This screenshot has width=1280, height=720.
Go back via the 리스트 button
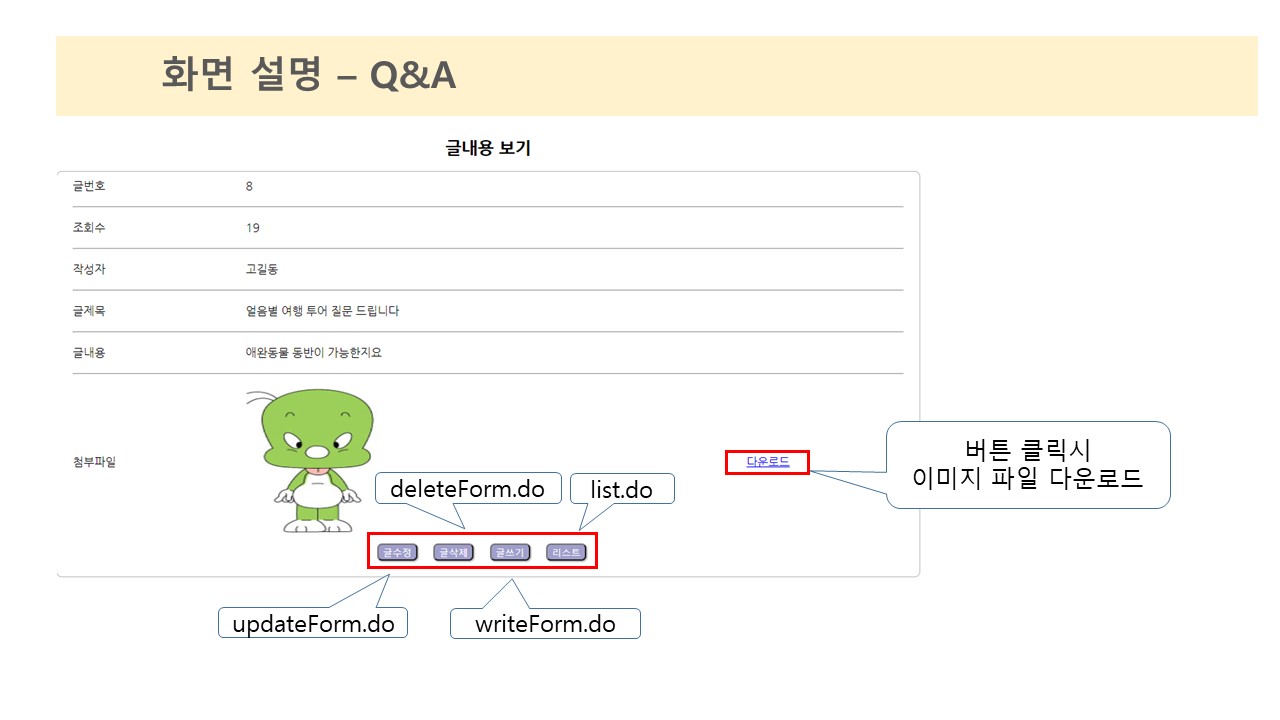click(565, 552)
